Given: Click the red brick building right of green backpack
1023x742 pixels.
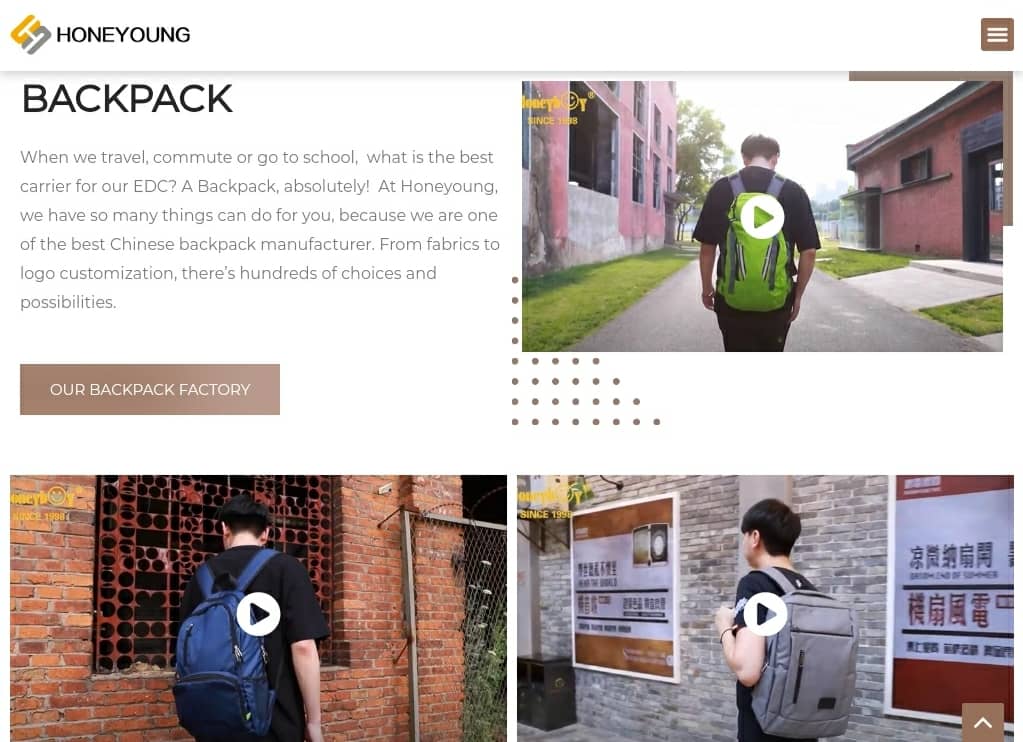Looking at the screenshot, I should 924,176.
